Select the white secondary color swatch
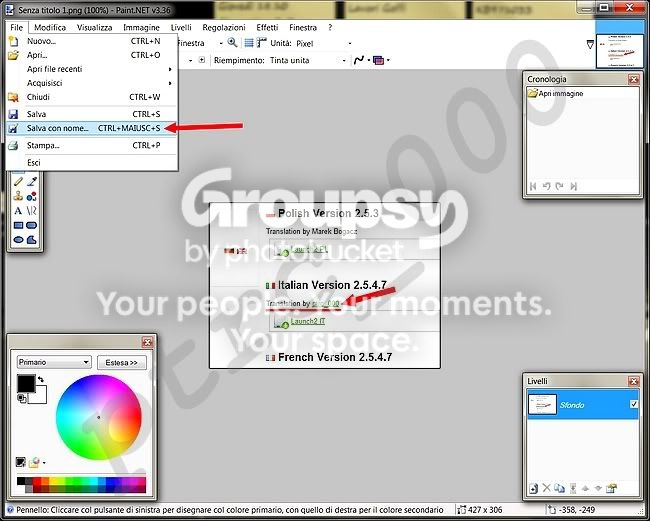The height and width of the screenshot is (521, 650). pyautogui.click(x=41, y=397)
